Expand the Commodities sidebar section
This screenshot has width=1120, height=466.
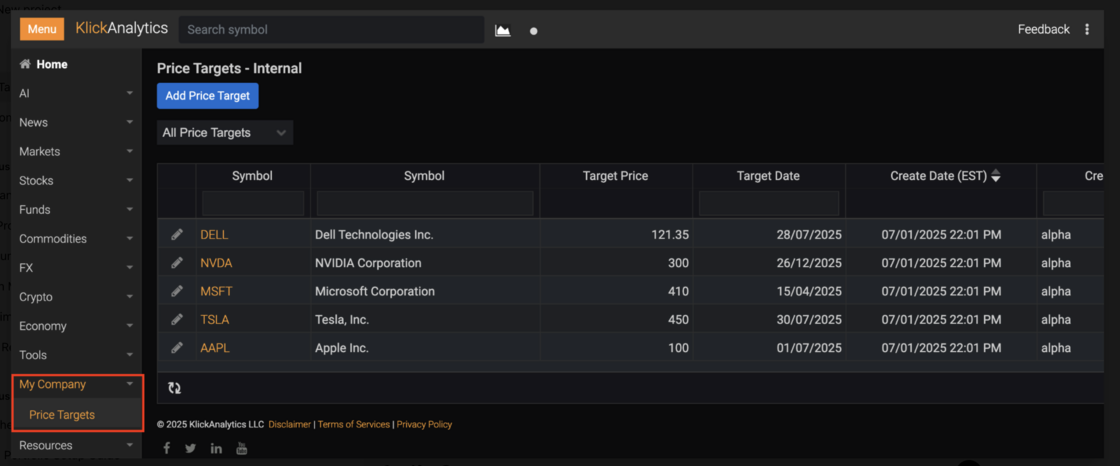[x=76, y=239]
